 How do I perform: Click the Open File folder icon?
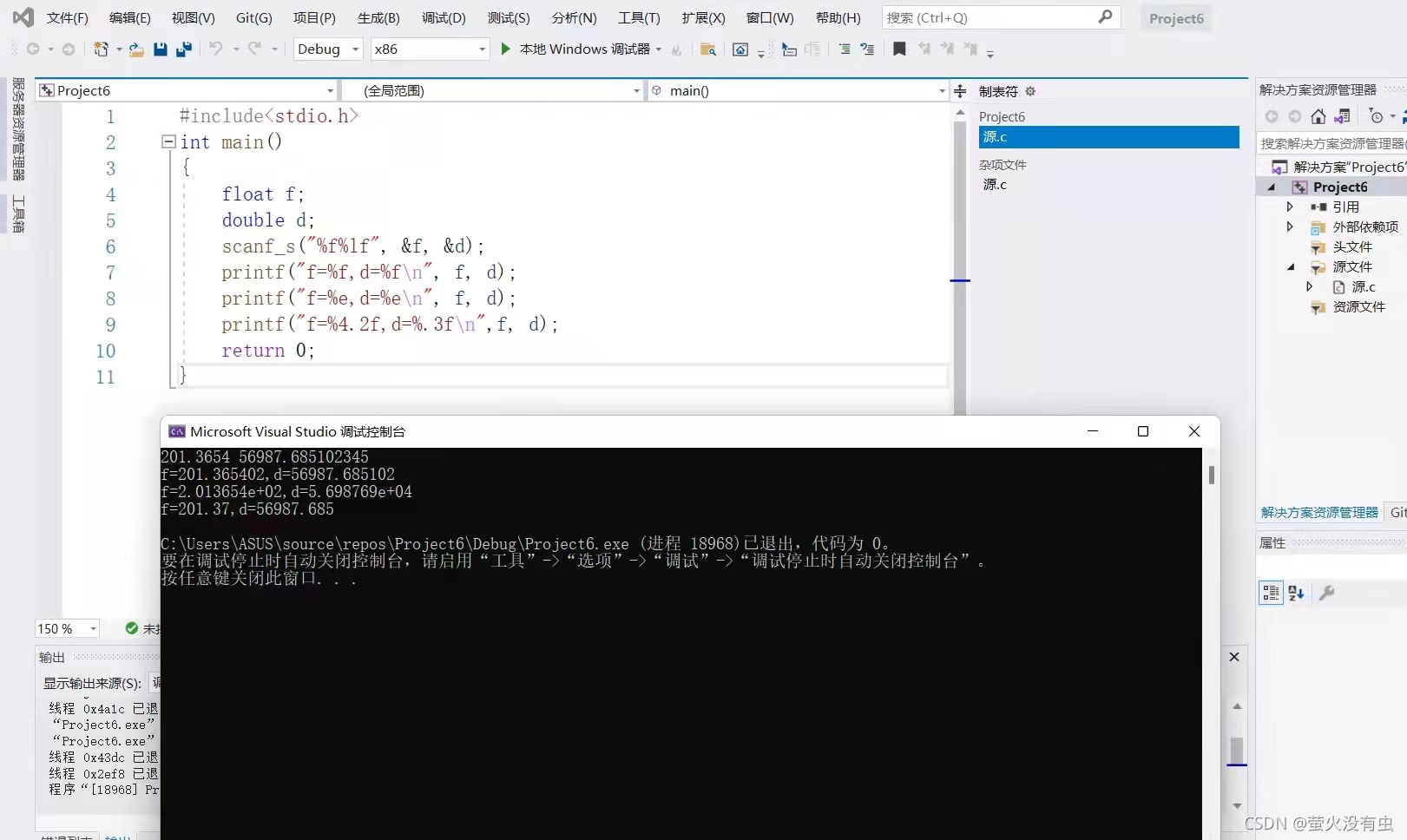(x=136, y=49)
